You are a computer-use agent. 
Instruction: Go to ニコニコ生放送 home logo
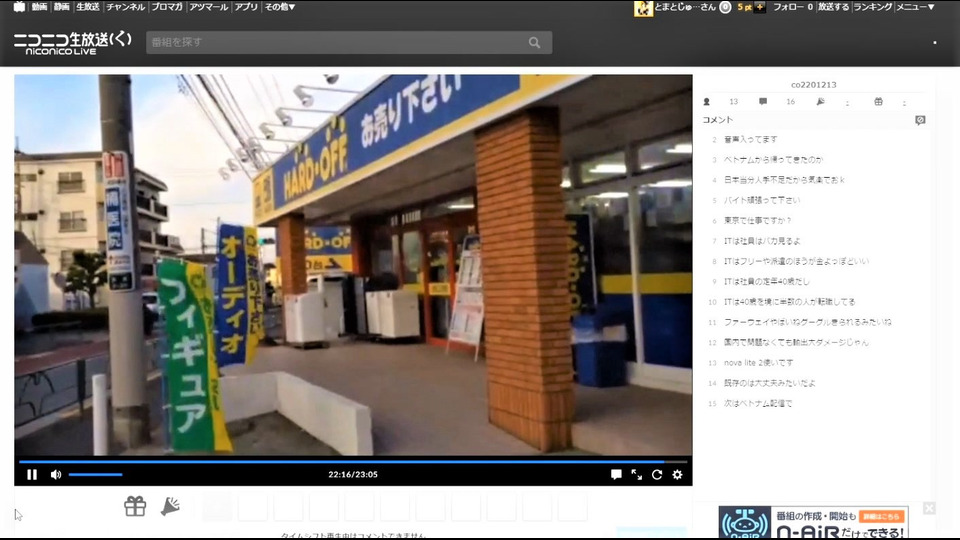tap(72, 43)
